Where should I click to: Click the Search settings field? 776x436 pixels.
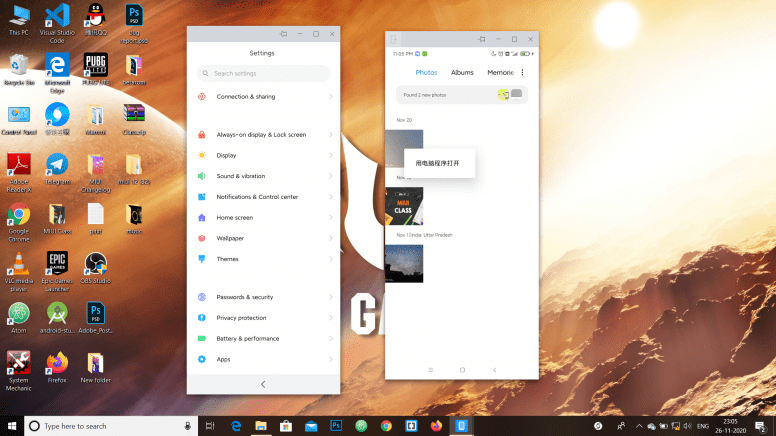pyautogui.click(x=264, y=73)
